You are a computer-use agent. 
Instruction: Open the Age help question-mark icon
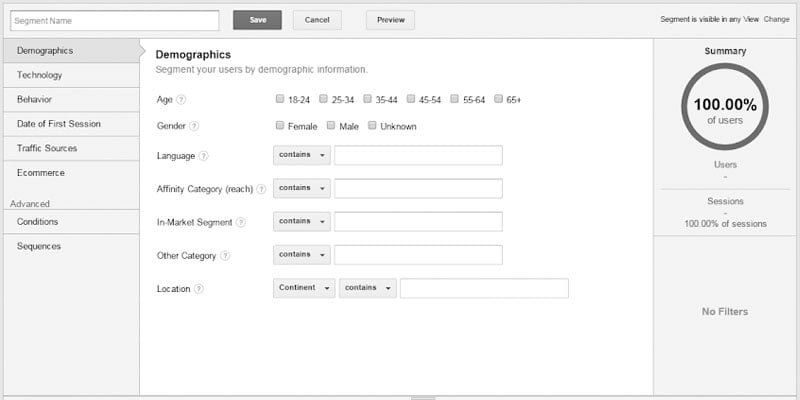pyautogui.click(x=181, y=100)
